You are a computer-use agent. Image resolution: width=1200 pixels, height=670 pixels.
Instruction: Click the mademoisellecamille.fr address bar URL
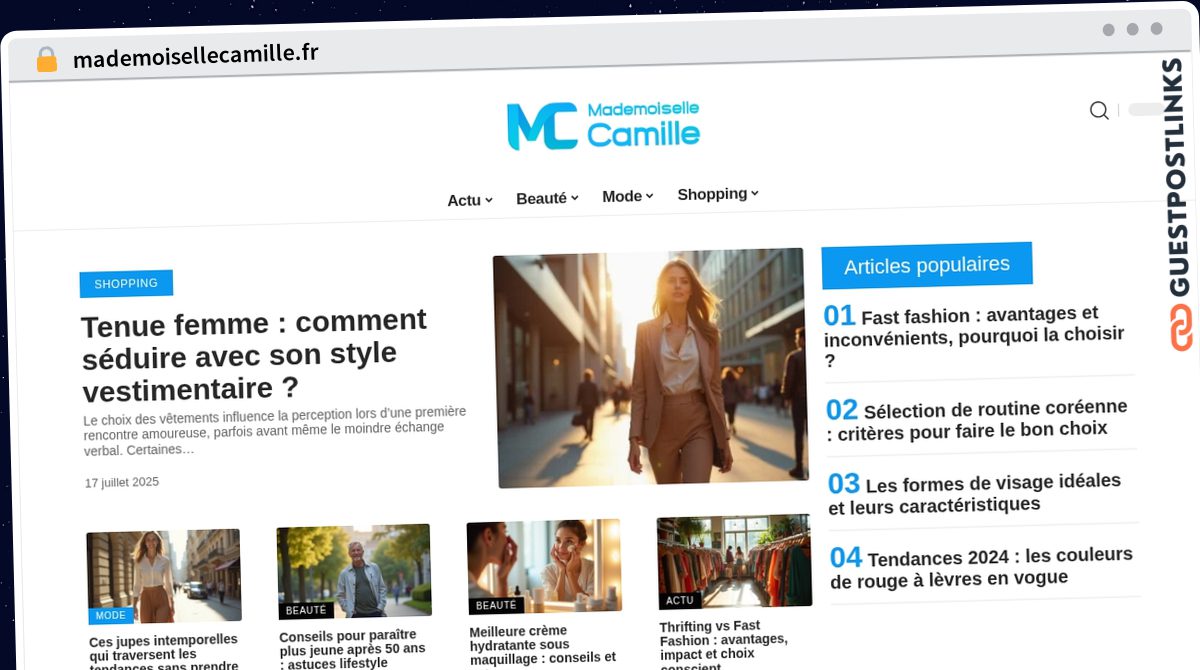(x=196, y=56)
